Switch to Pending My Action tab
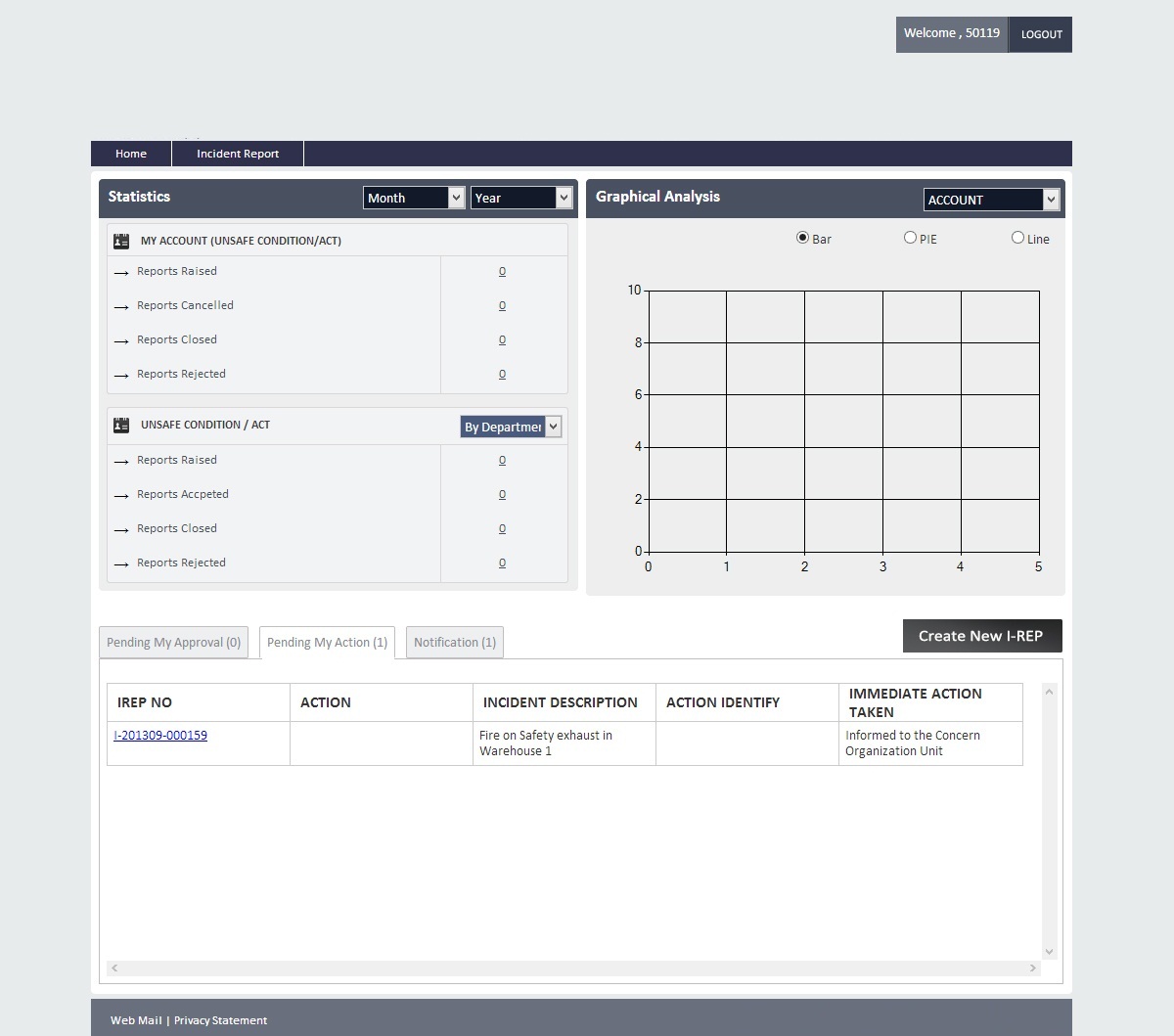Screen dimensions: 1174x1036 pos(327,643)
